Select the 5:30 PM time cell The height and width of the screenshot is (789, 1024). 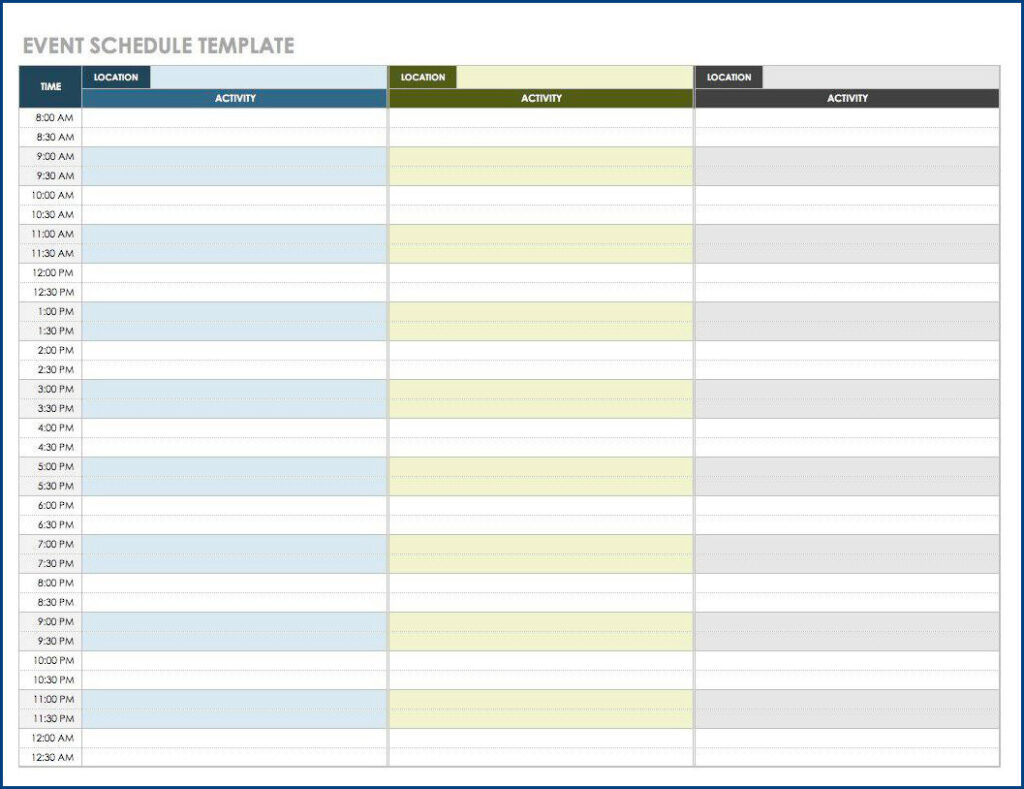tap(49, 486)
